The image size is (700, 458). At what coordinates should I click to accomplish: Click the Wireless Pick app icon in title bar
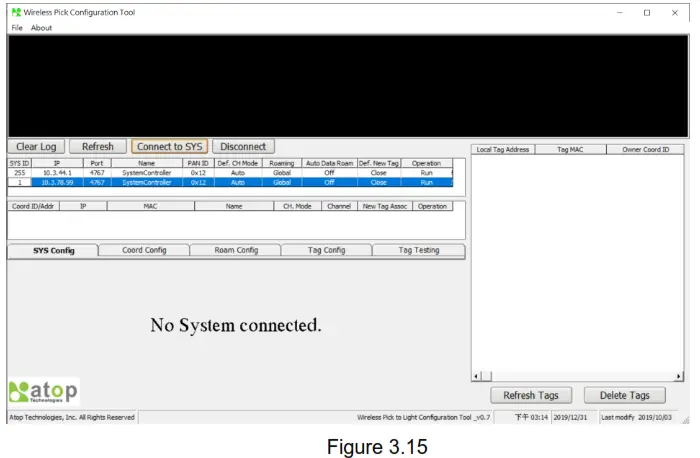point(16,12)
